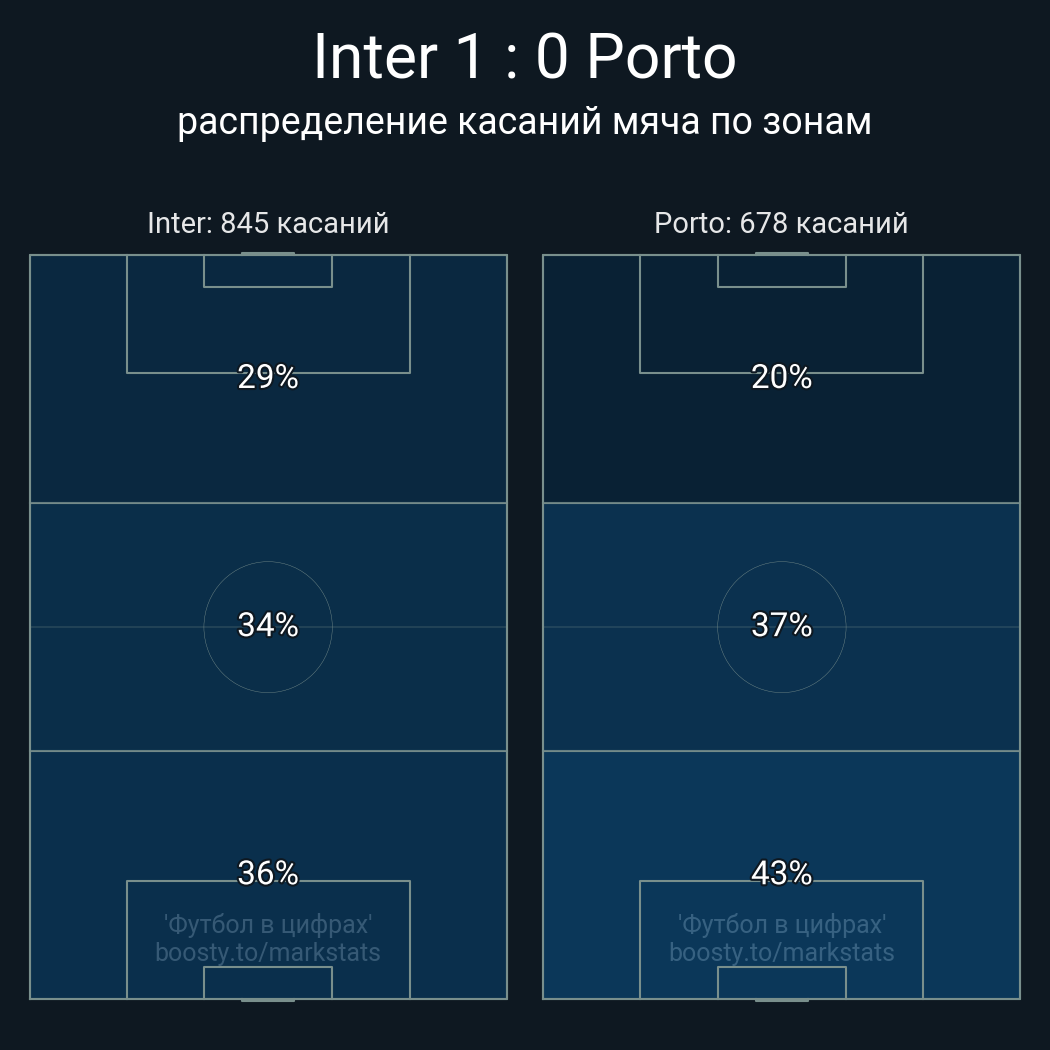Click Inter's 29% attacking third value
The image size is (1050, 1050).
(268, 377)
